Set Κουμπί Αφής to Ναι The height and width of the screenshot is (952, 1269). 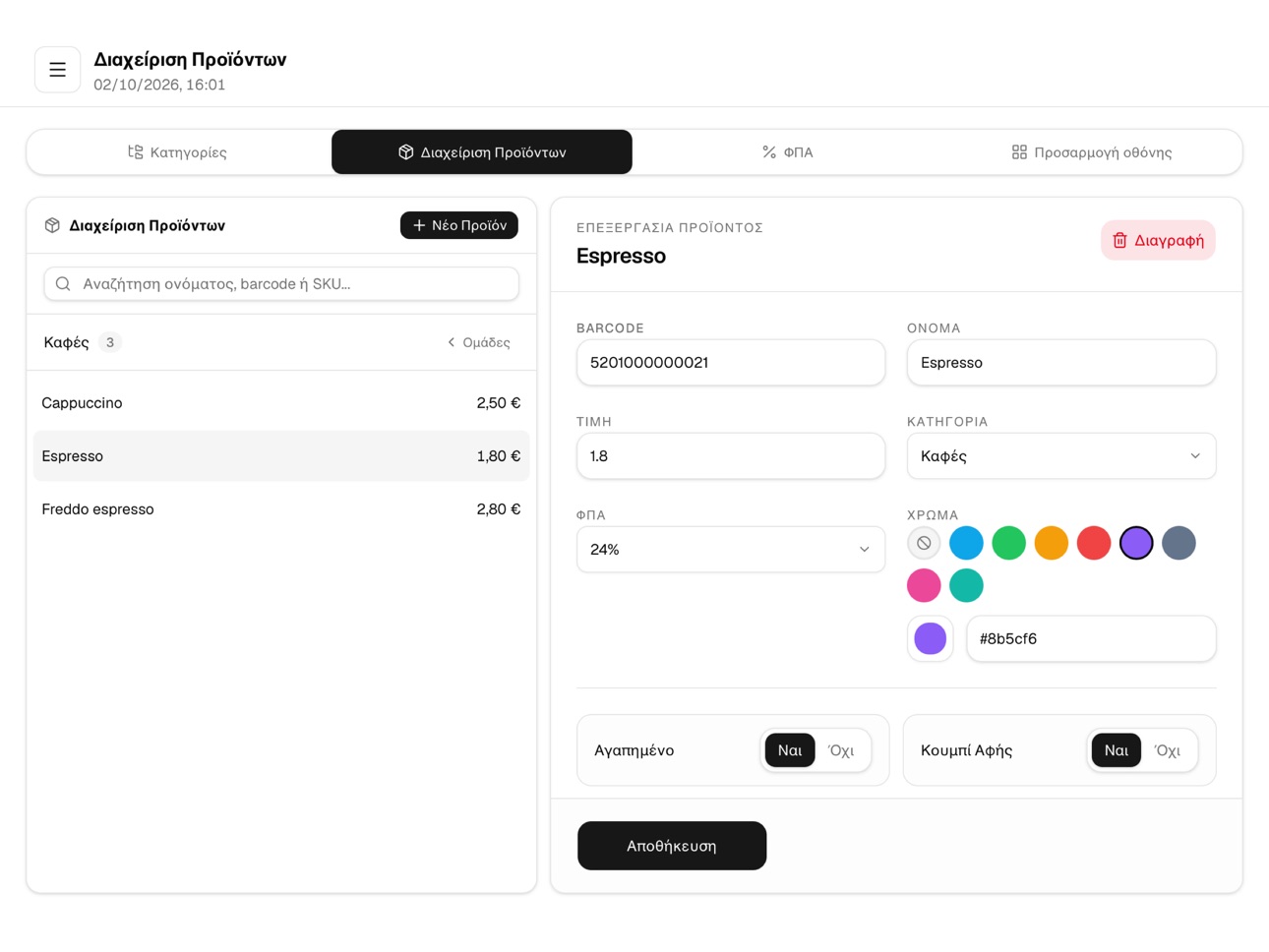click(x=1117, y=750)
